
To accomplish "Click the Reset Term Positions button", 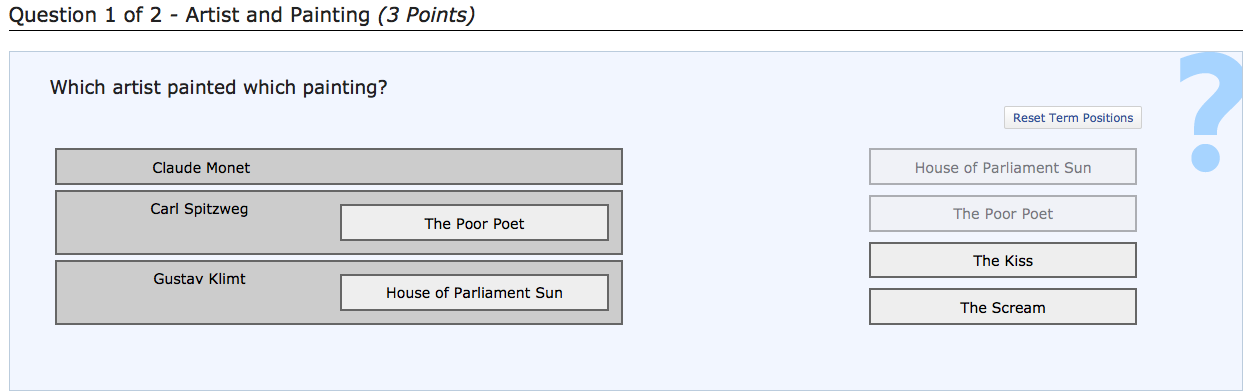I will [x=1073, y=118].
